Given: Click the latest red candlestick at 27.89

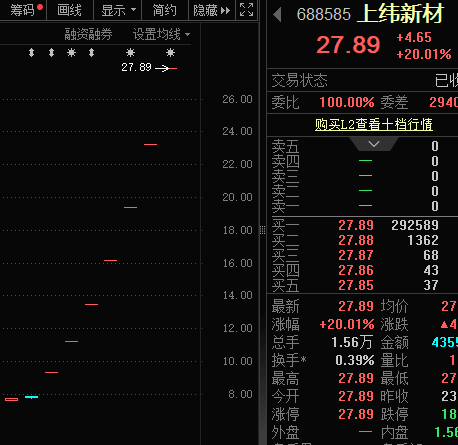Looking at the screenshot, I should [173, 68].
